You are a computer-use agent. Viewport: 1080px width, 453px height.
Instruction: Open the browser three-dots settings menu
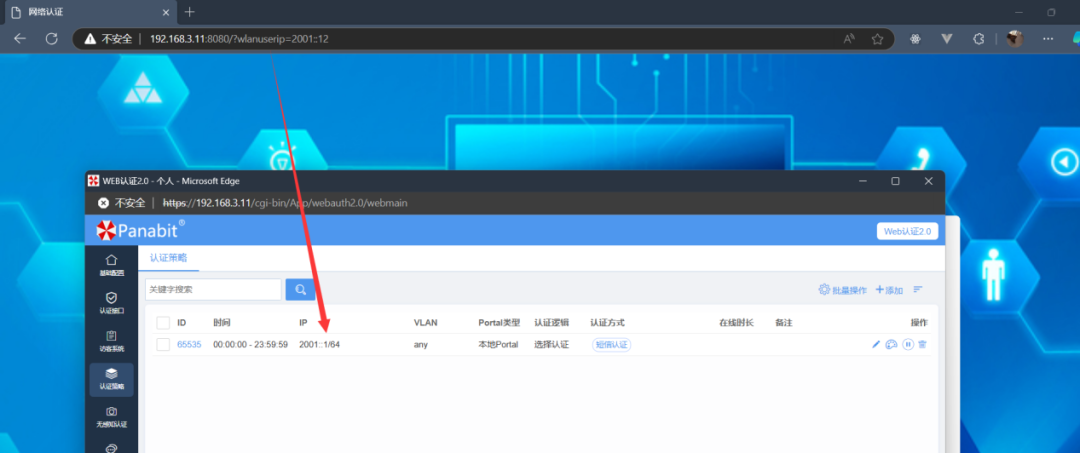(1048, 39)
